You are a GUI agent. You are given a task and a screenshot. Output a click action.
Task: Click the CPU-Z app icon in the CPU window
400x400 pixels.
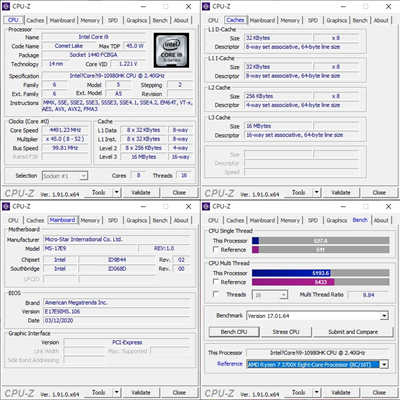pyautogui.click(x=6, y=6)
